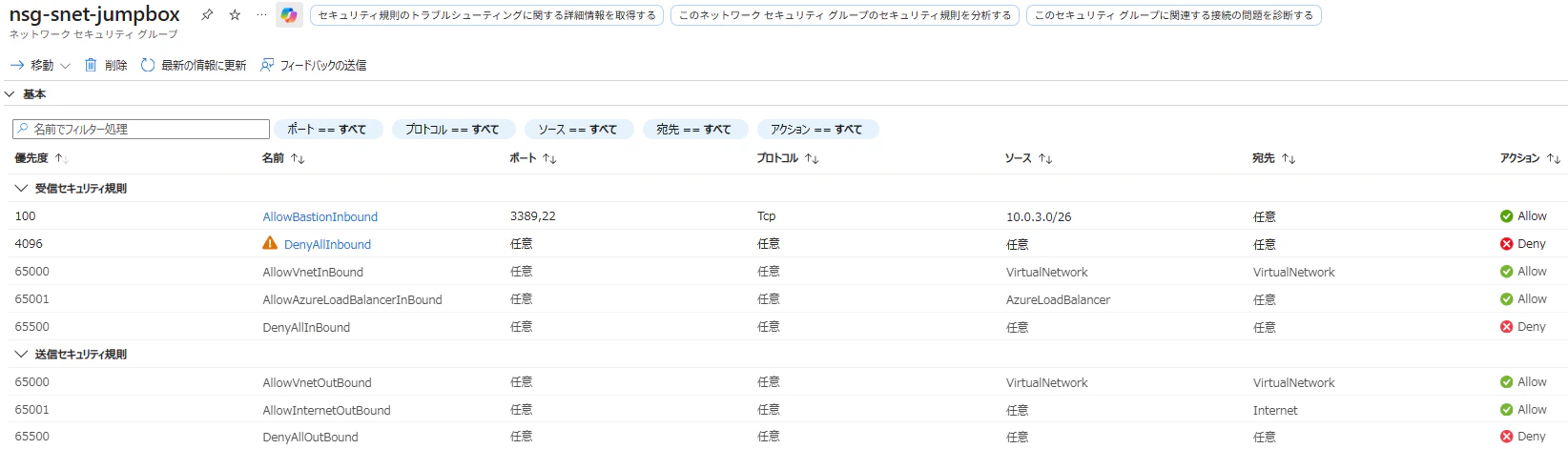
Task: Open the ソース == すべて filter
Action: [x=578, y=130]
